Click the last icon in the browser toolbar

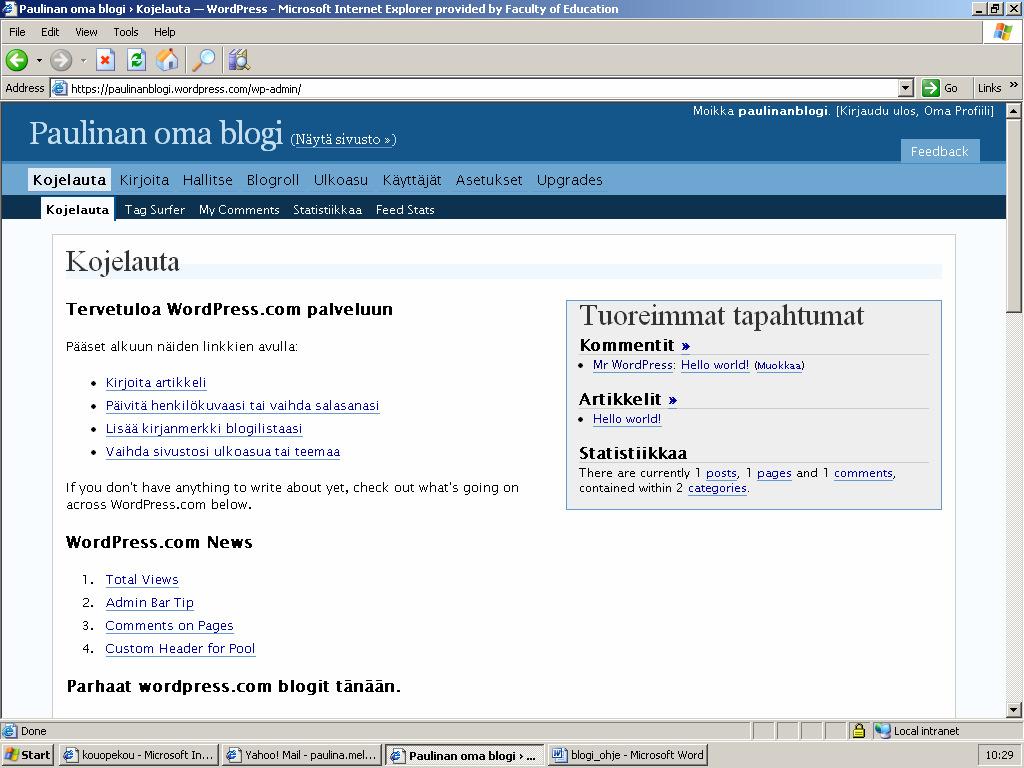(239, 60)
